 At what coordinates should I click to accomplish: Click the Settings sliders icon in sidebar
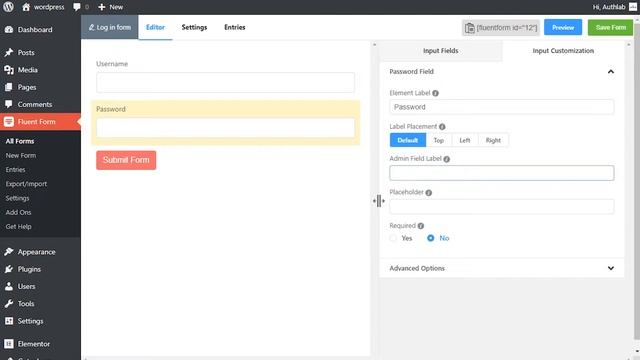point(9,321)
